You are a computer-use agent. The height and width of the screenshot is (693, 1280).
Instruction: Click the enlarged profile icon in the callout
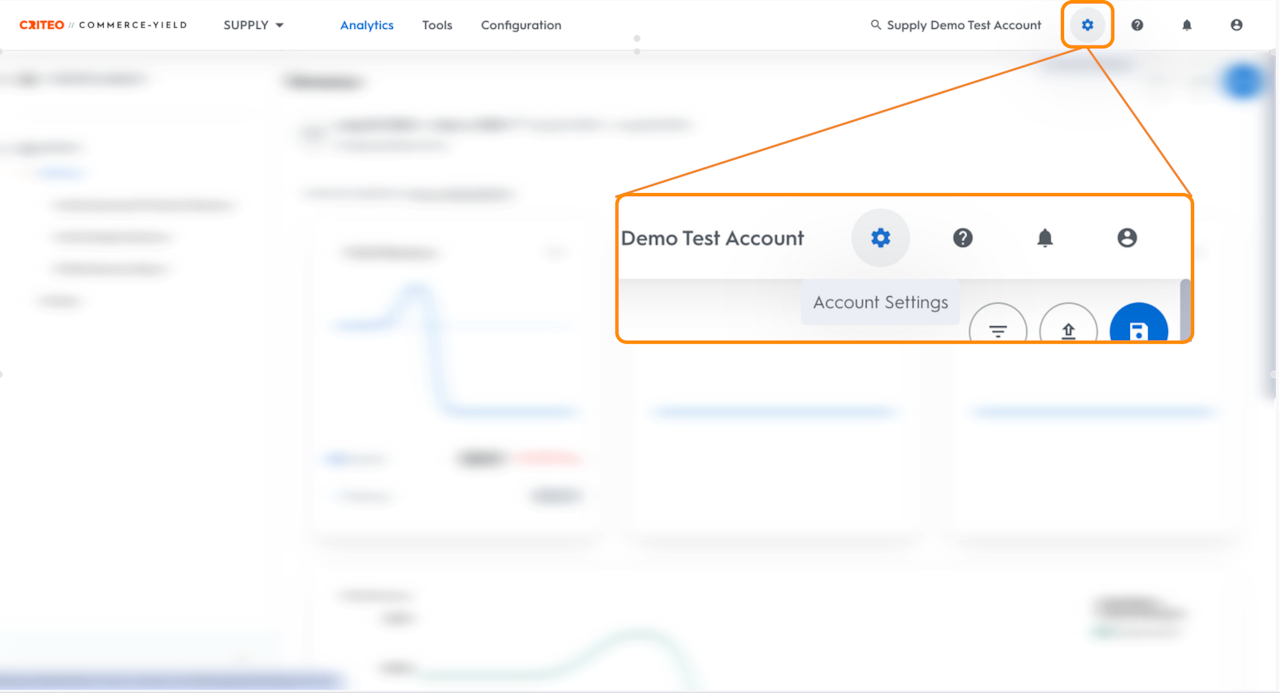point(1127,238)
